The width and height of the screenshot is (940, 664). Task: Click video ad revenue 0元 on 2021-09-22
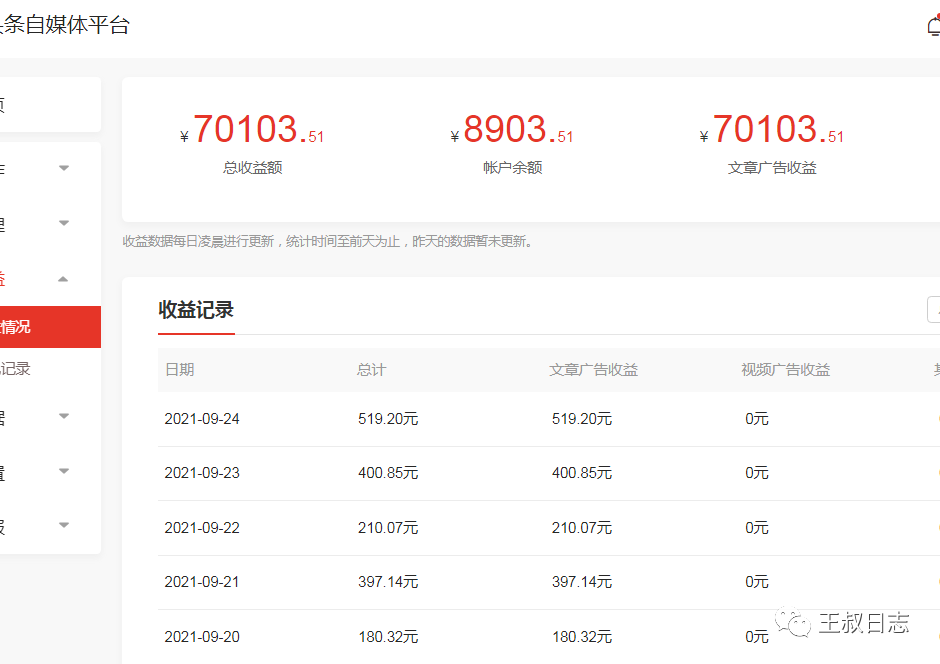pos(757,528)
